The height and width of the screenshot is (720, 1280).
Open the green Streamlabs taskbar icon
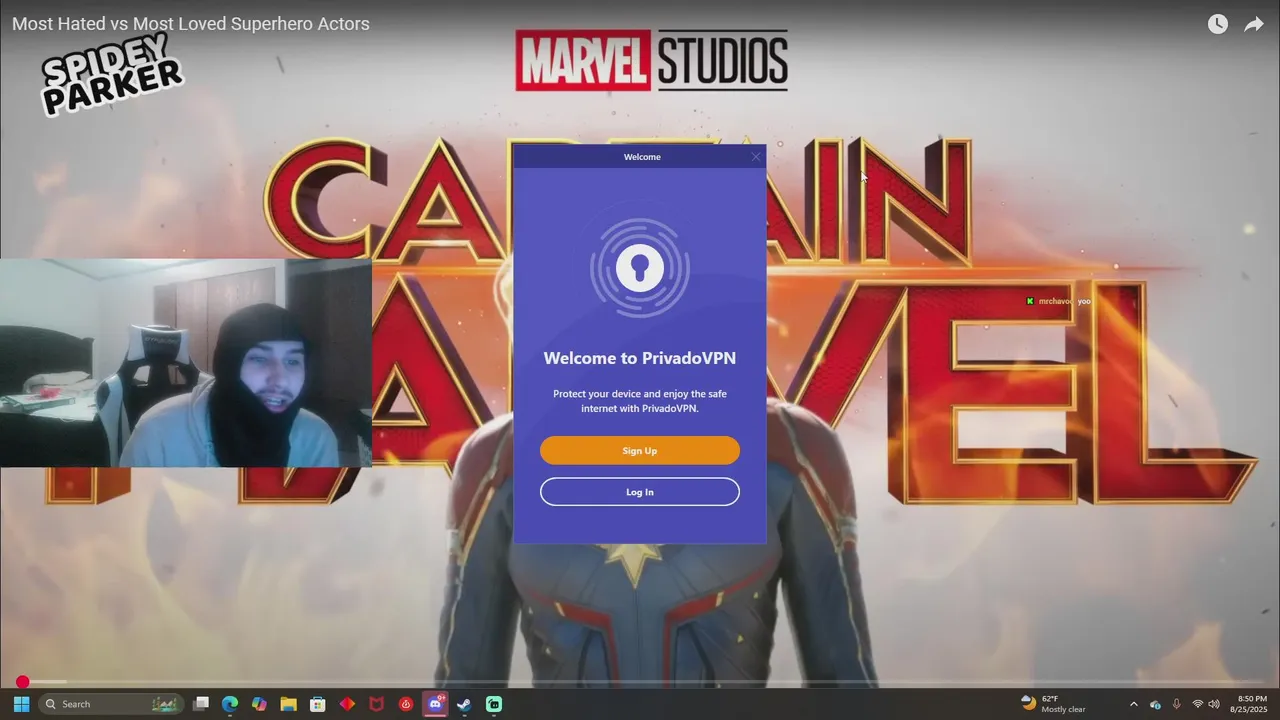pyautogui.click(x=494, y=704)
